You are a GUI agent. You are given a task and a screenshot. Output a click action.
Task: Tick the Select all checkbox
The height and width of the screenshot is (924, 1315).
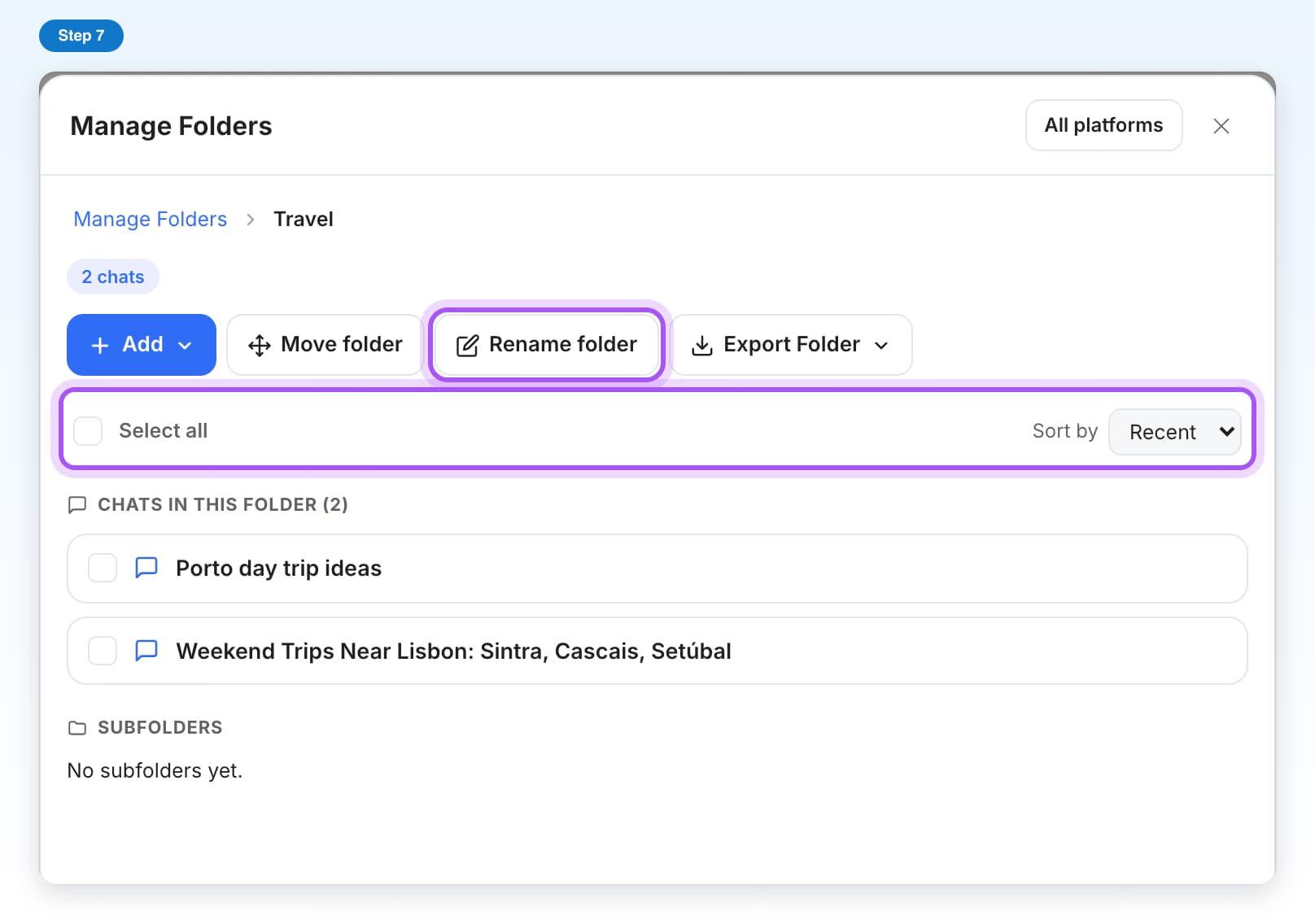pyautogui.click(x=88, y=431)
